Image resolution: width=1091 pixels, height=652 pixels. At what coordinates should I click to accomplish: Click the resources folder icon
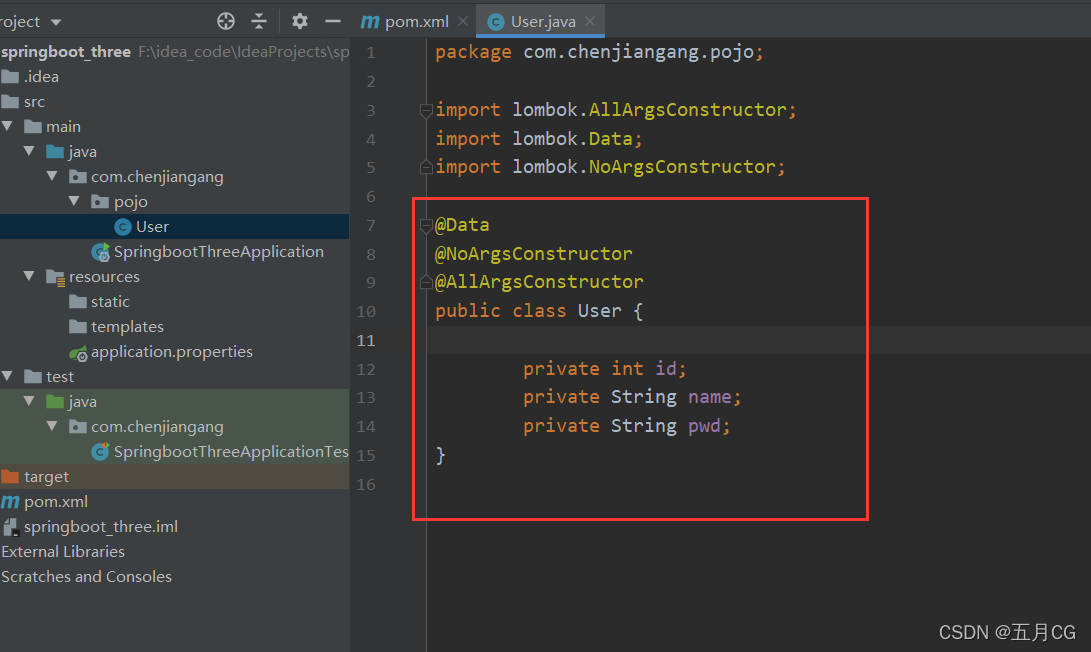coord(56,277)
